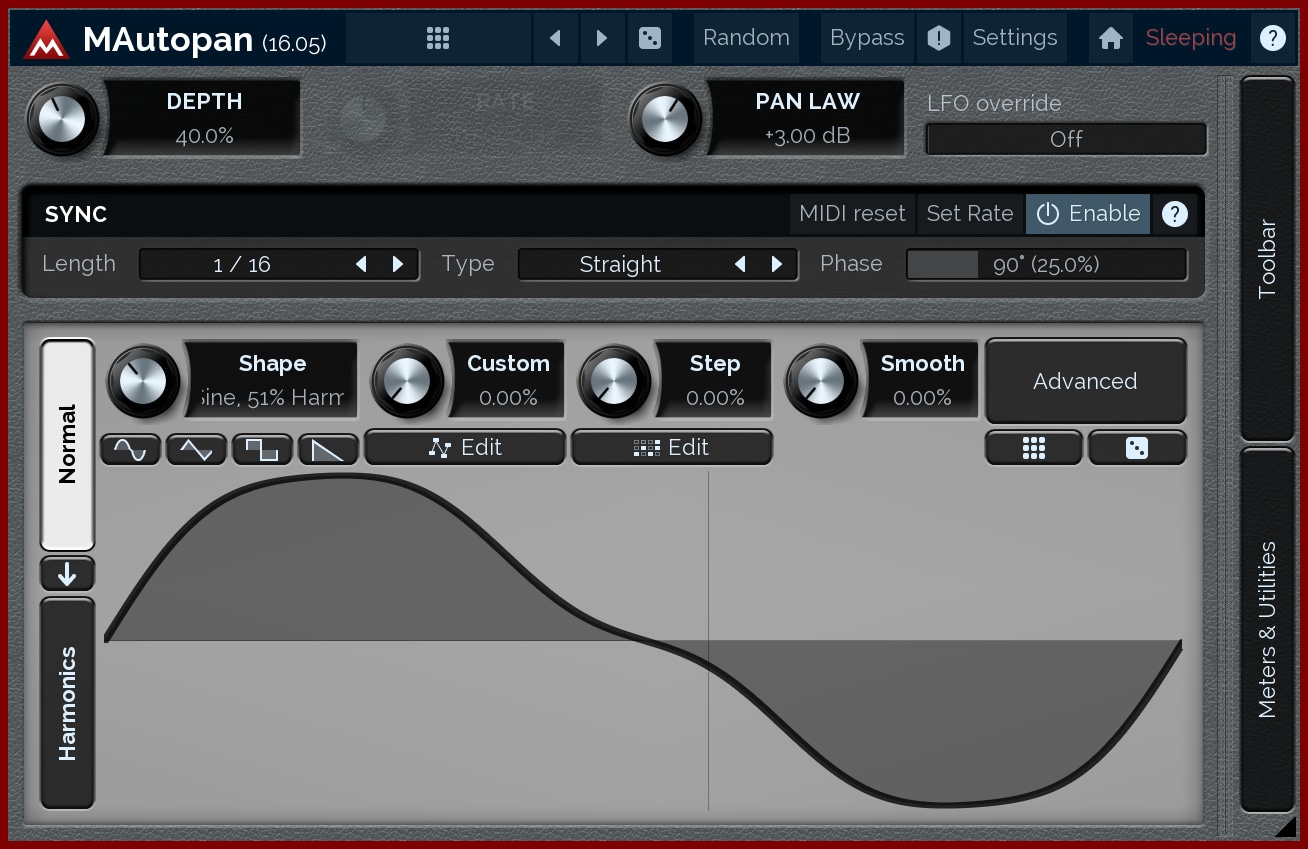The height and width of the screenshot is (849, 1308).
Task: Open the presets grid icon in title bar
Action: 438,38
